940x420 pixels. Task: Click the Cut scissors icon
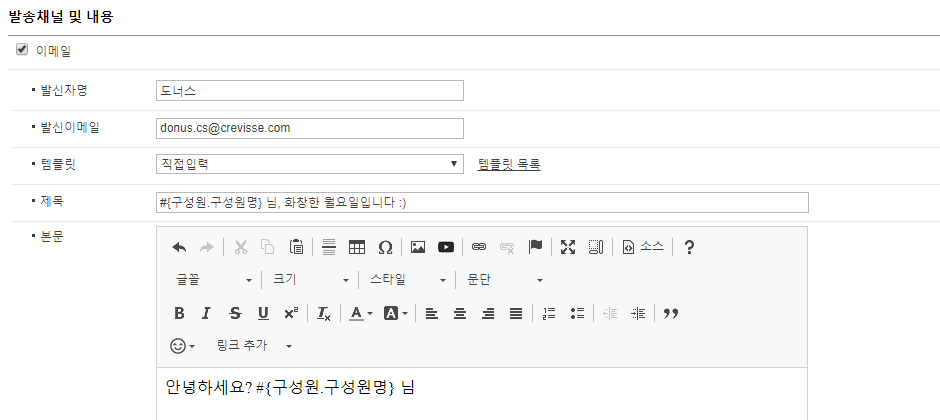click(240, 247)
